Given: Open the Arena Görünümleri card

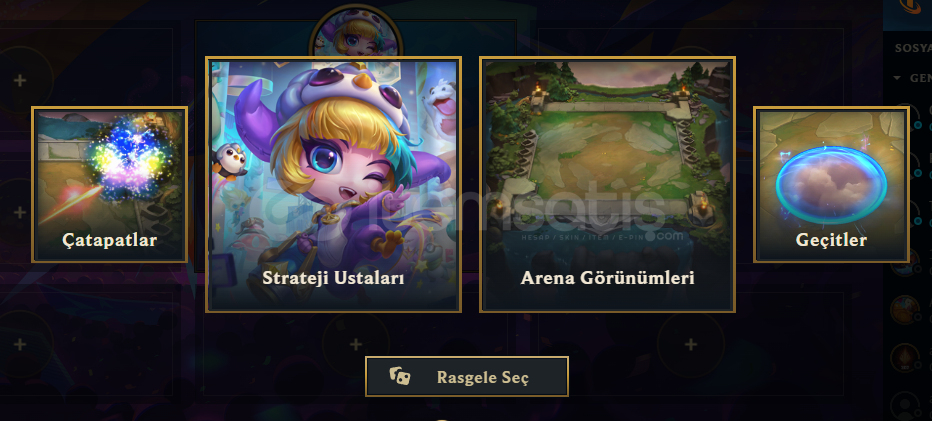Looking at the screenshot, I should 607,184.
